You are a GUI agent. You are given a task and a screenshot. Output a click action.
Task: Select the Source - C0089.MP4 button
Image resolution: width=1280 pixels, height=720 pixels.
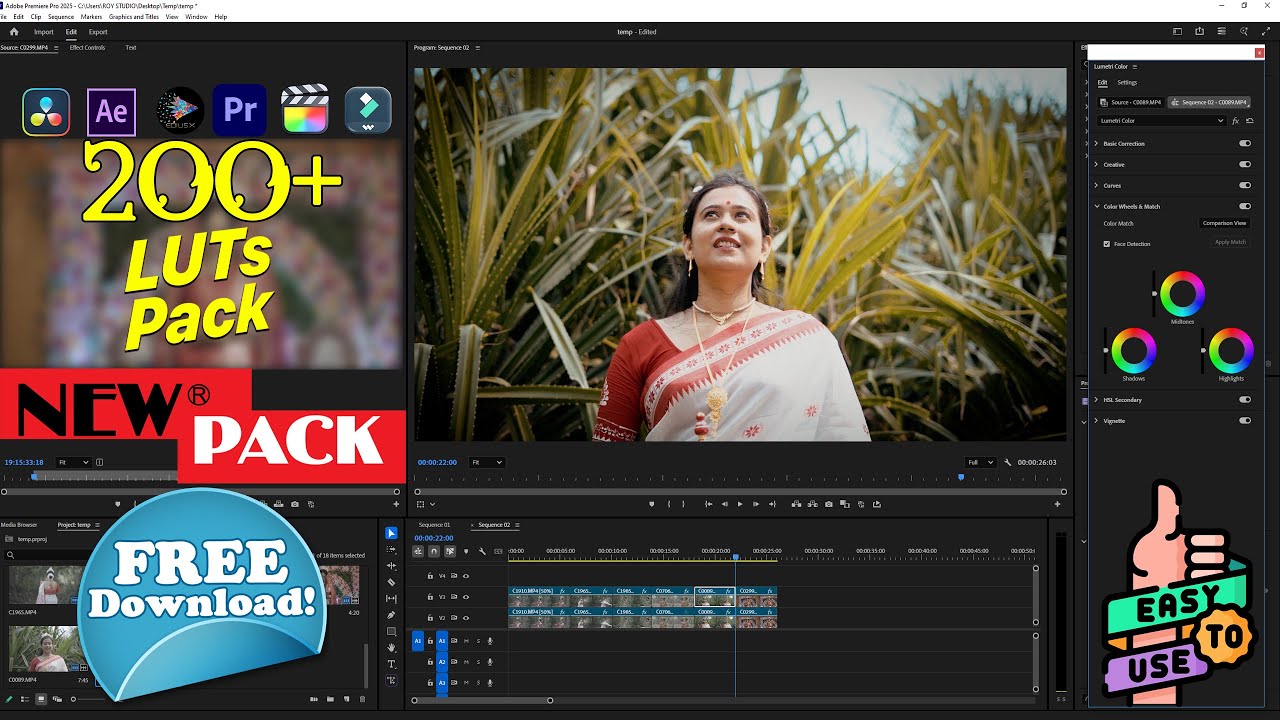point(1131,102)
